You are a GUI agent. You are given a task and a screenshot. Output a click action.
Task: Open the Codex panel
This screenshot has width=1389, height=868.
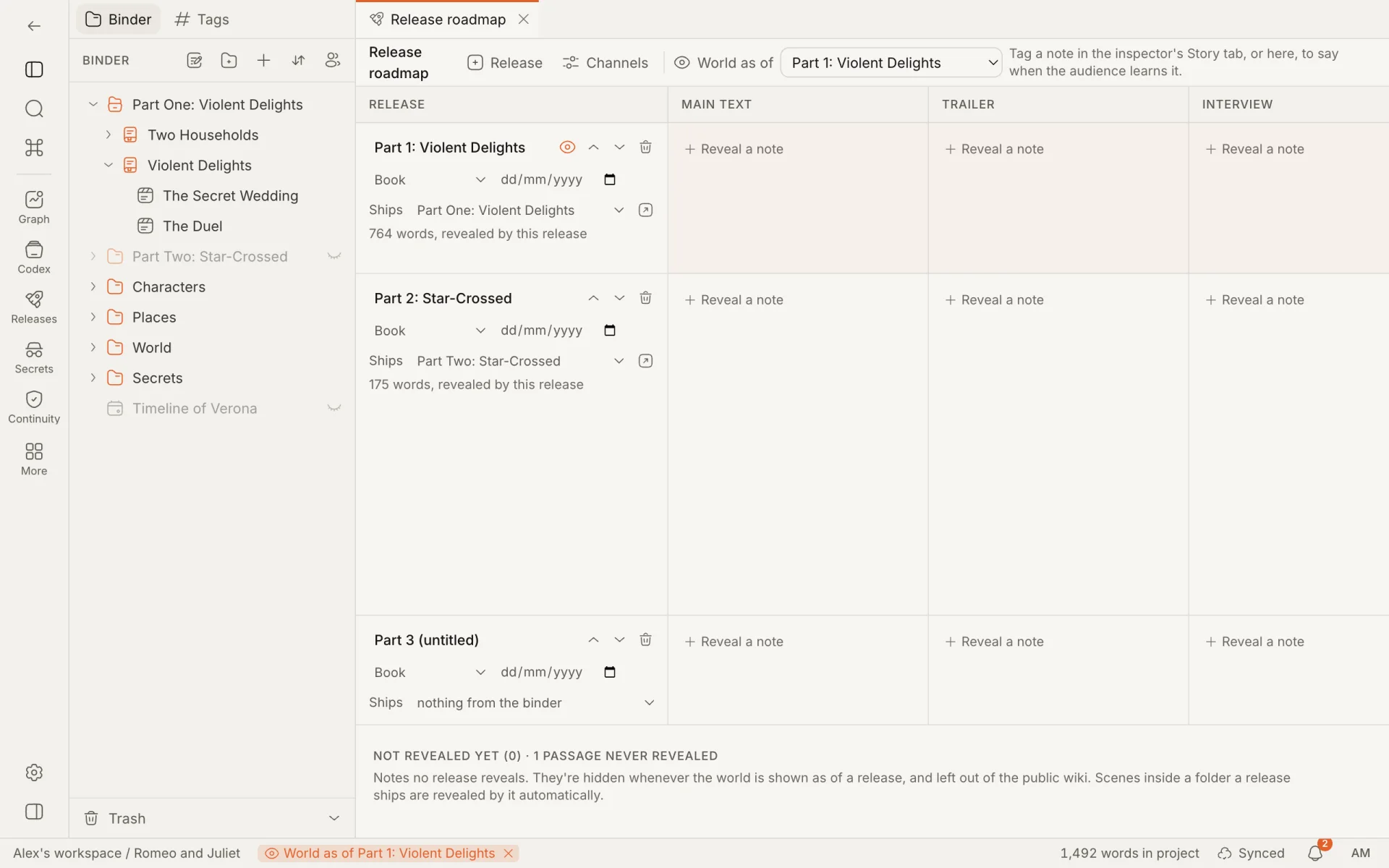click(34, 257)
